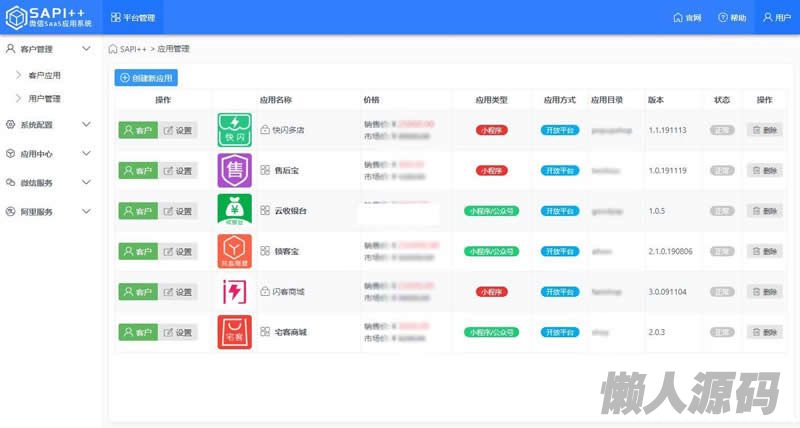
Task: Click 客户 button for 宅客商城
Action: pyautogui.click(x=138, y=332)
